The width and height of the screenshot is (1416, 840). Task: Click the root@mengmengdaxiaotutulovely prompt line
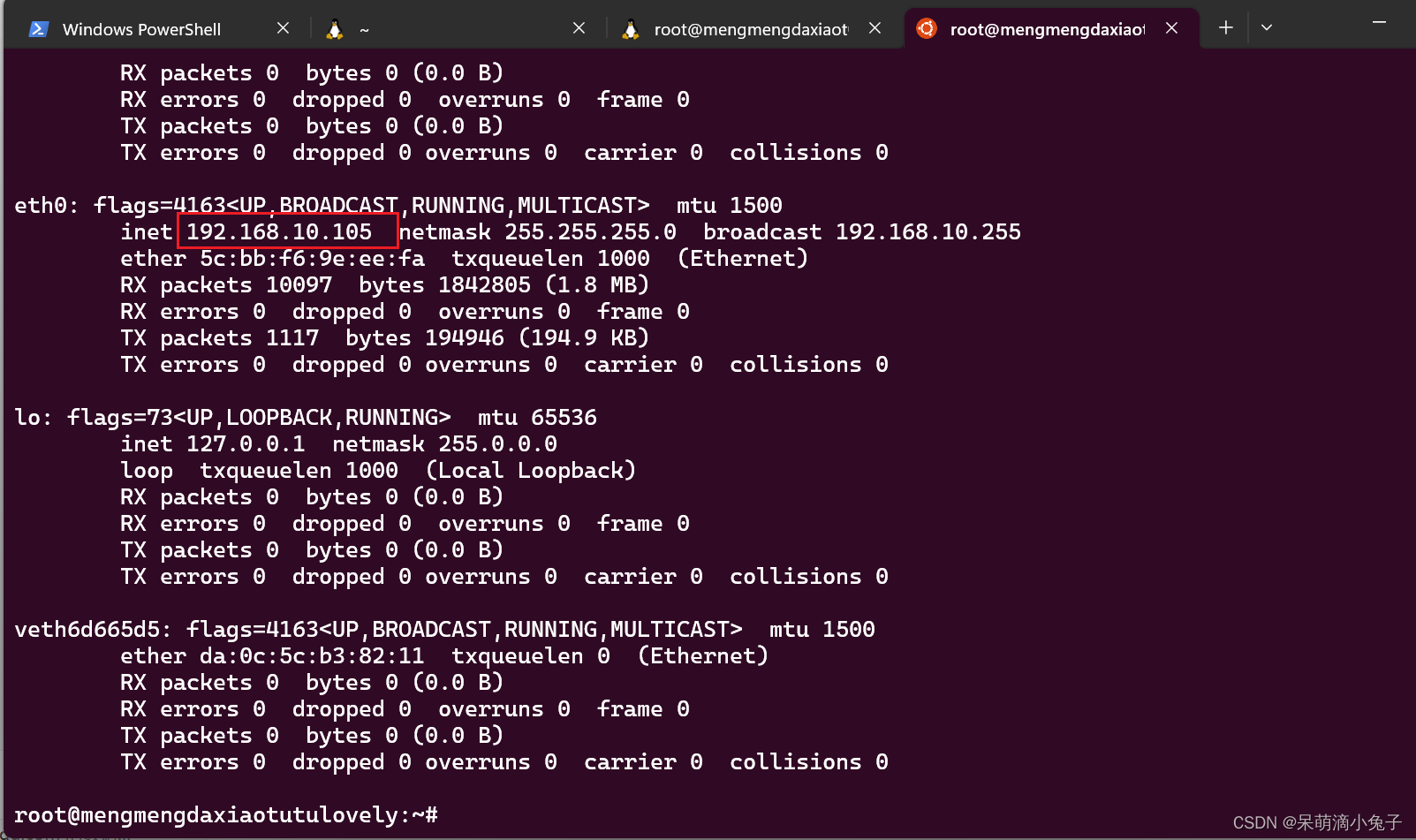click(221, 814)
